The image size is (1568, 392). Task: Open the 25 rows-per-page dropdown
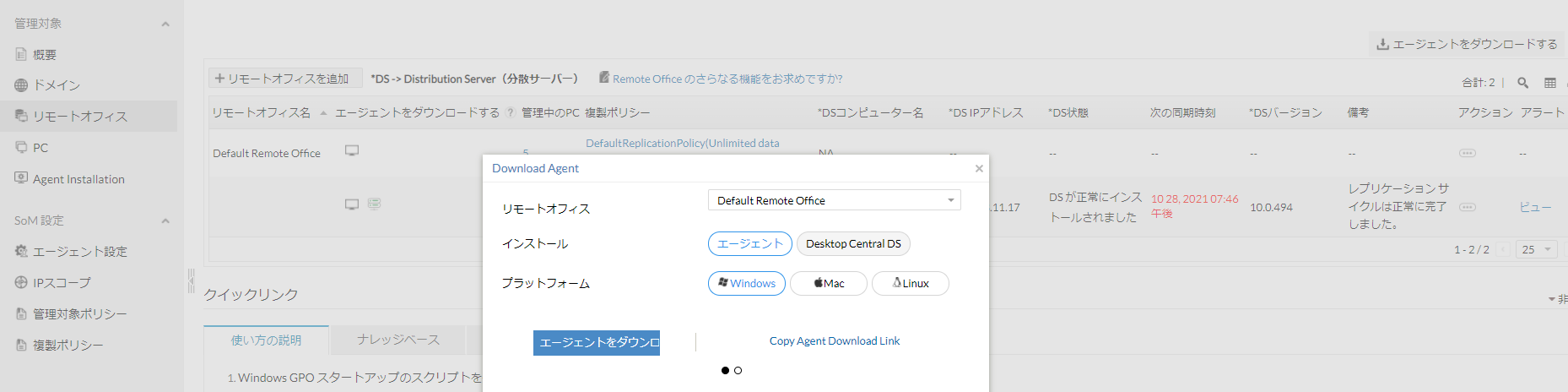tap(1537, 249)
